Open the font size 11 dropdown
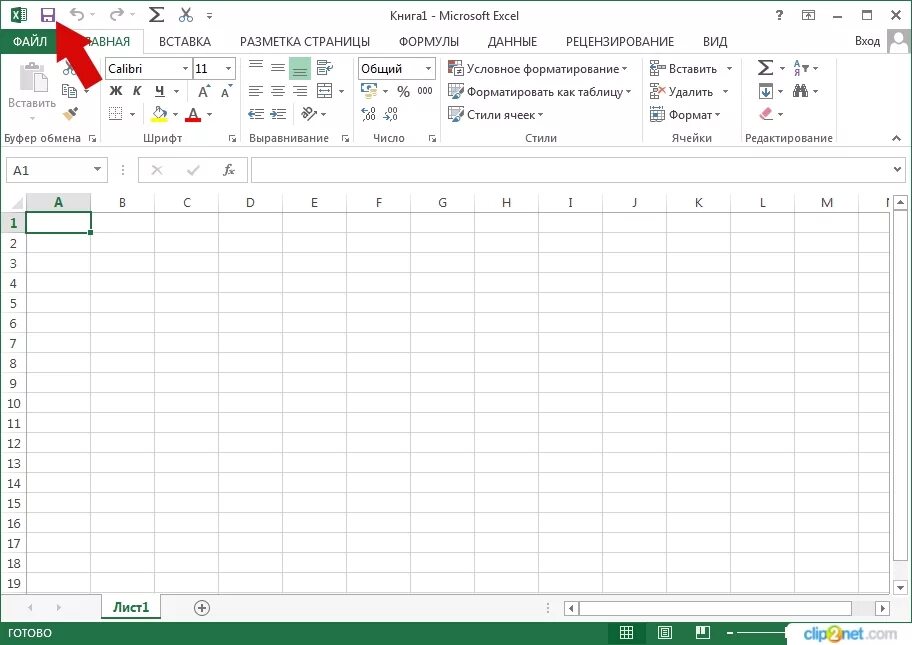The width and height of the screenshot is (912, 645). coord(229,69)
